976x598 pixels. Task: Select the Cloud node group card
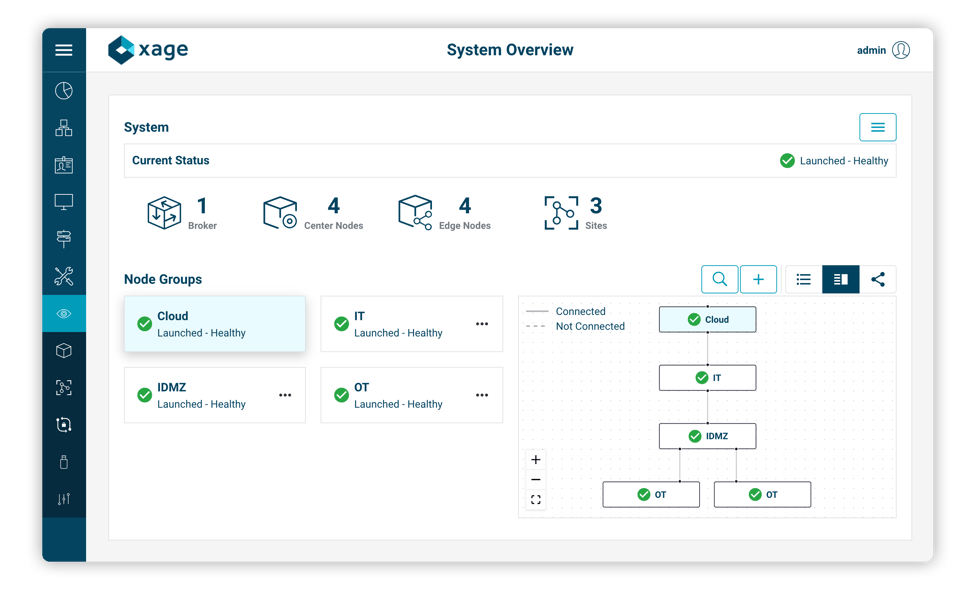point(214,323)
